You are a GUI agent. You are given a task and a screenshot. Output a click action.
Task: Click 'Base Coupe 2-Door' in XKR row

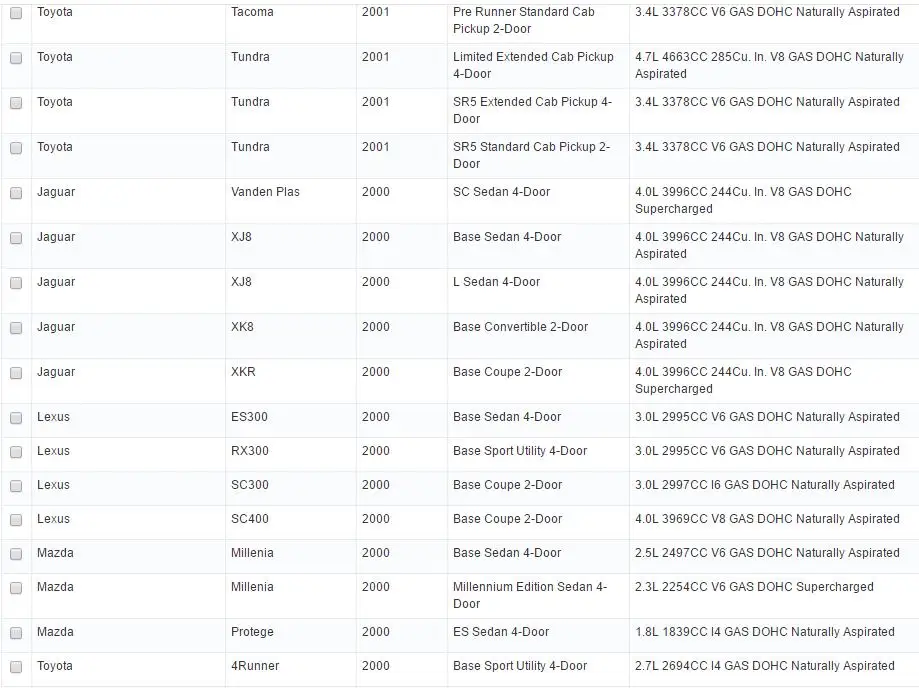507,372
